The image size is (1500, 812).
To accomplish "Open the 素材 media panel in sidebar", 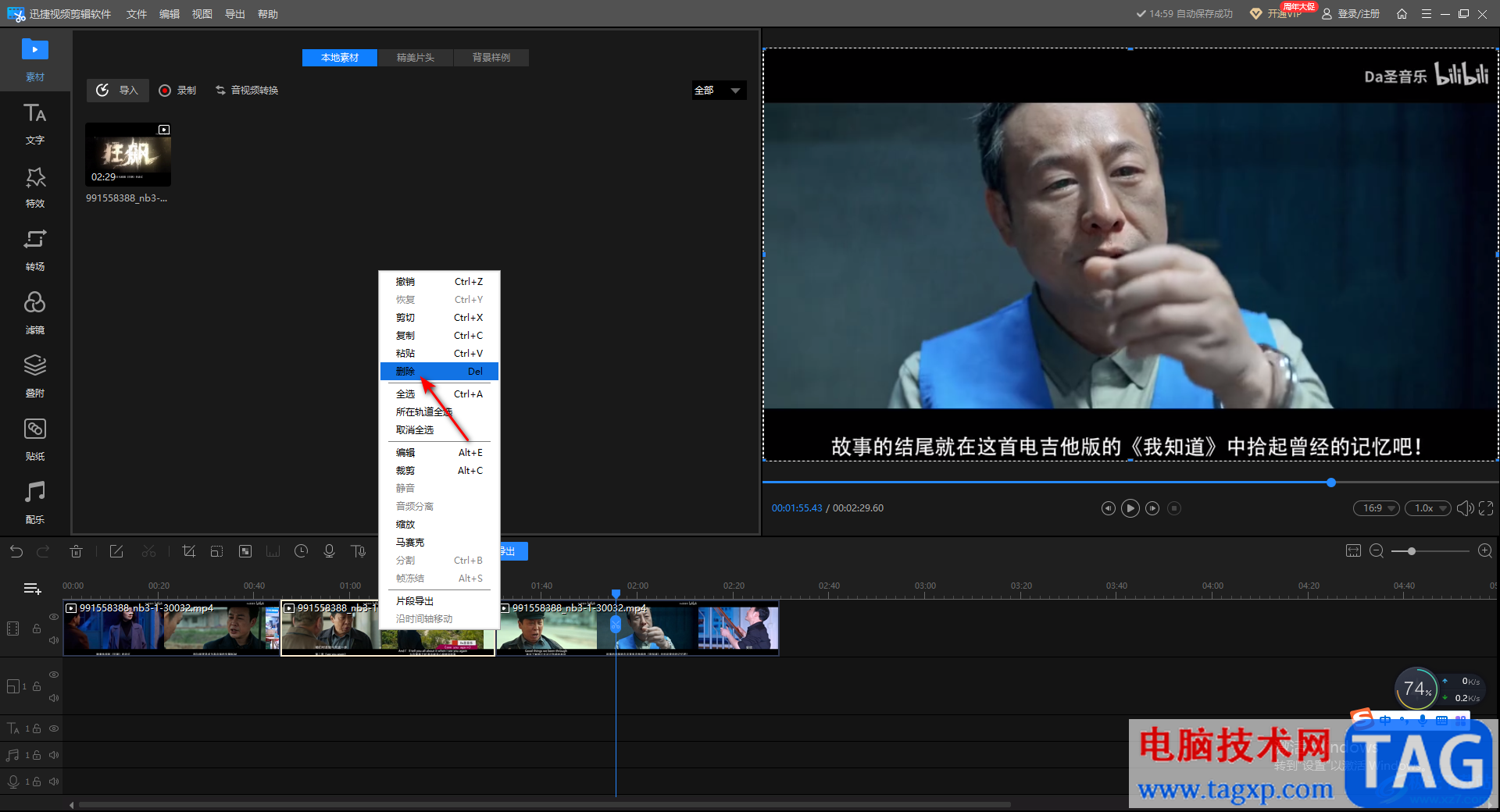I will coord(35,59).
